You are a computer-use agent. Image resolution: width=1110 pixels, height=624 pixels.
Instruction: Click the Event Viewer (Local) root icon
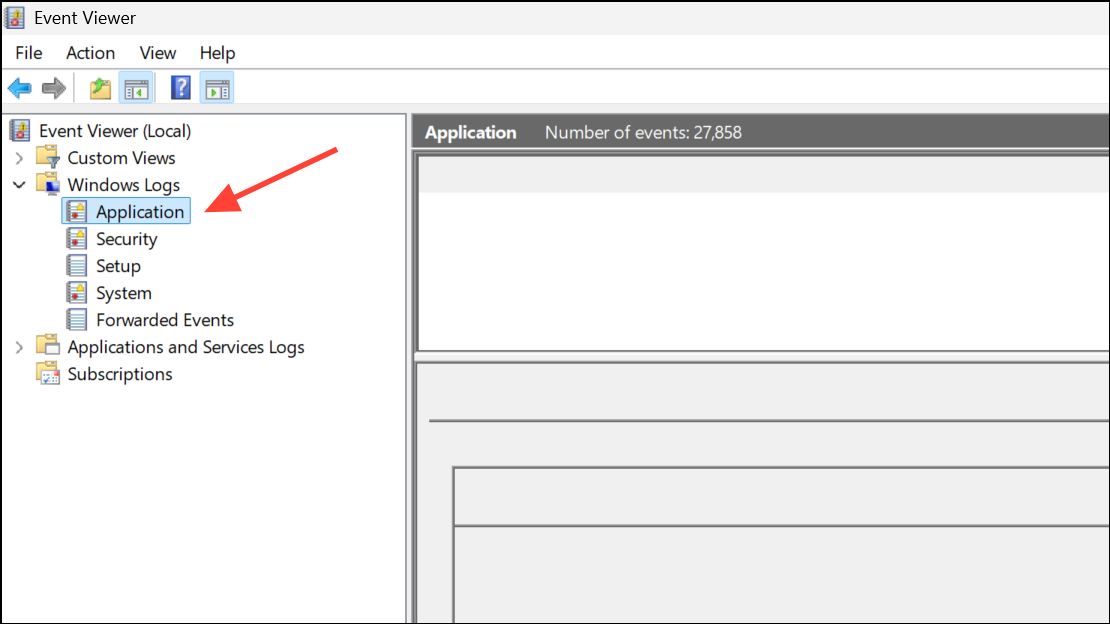pos(20,130)
